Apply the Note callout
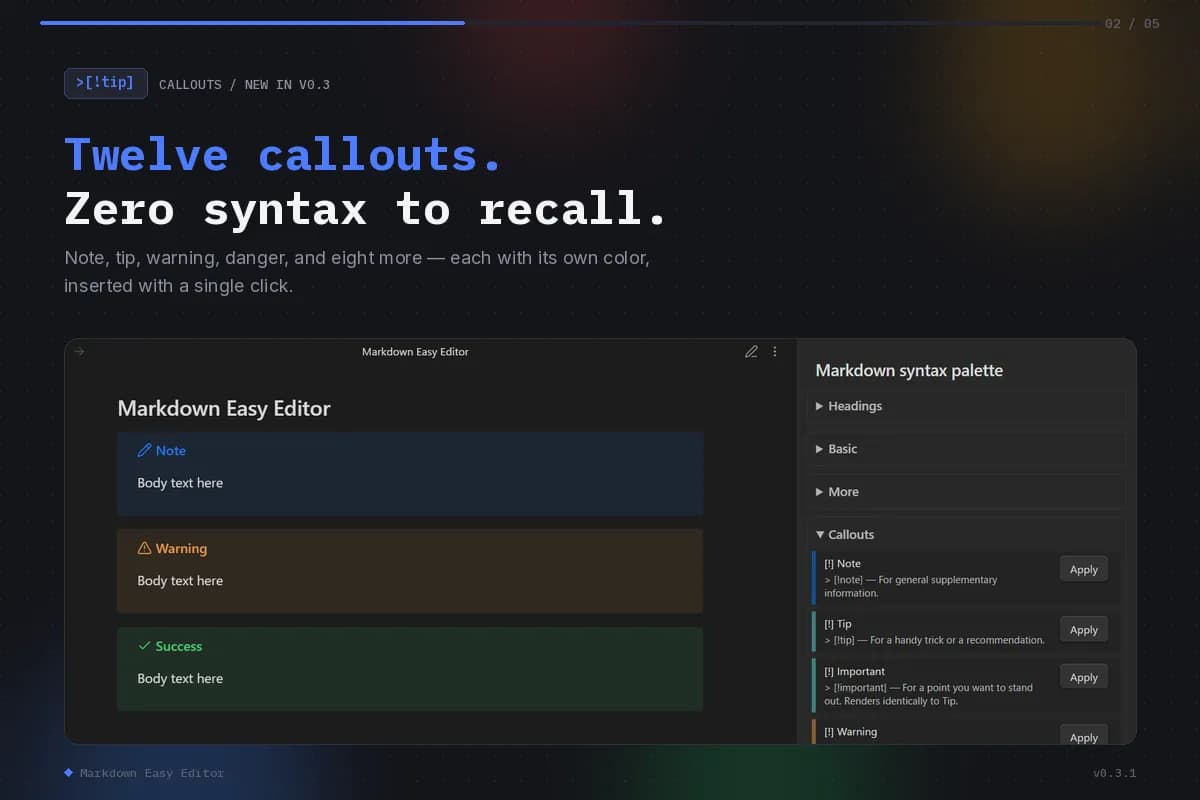This screenshot has width=1200, height=800. [x=1084, y=570]
